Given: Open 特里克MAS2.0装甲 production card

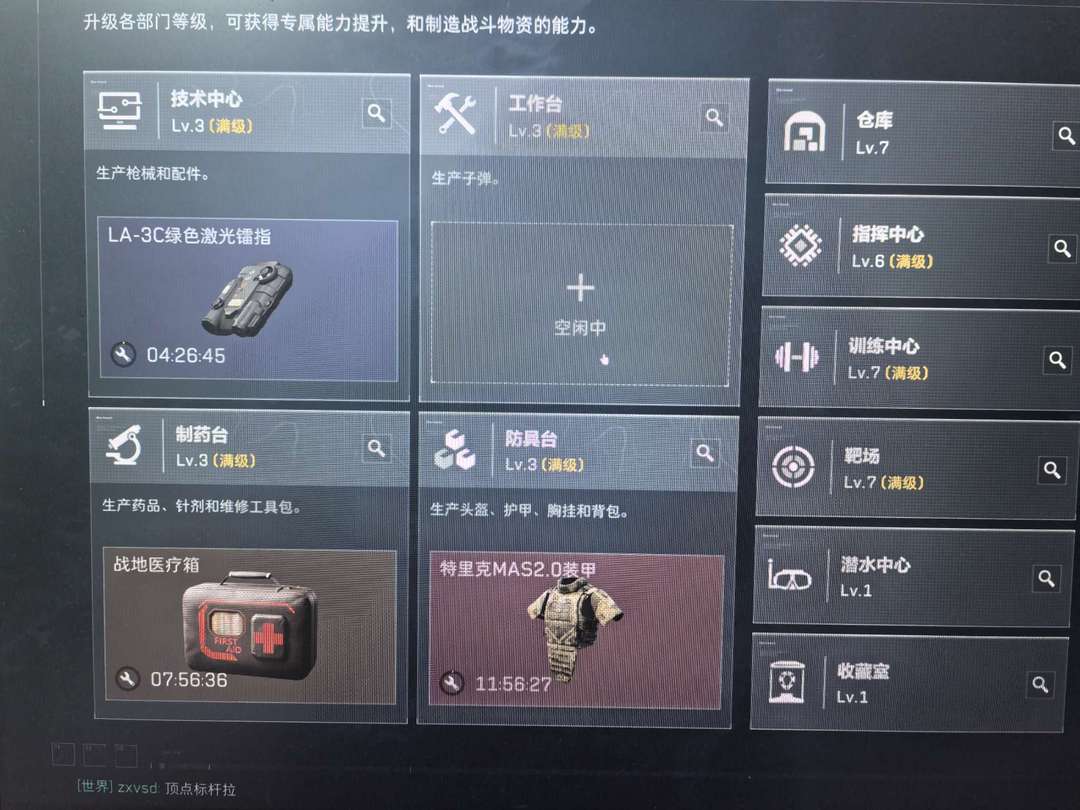Looking at the screenshot, I should pyautogui.click(x=576, y=630).
